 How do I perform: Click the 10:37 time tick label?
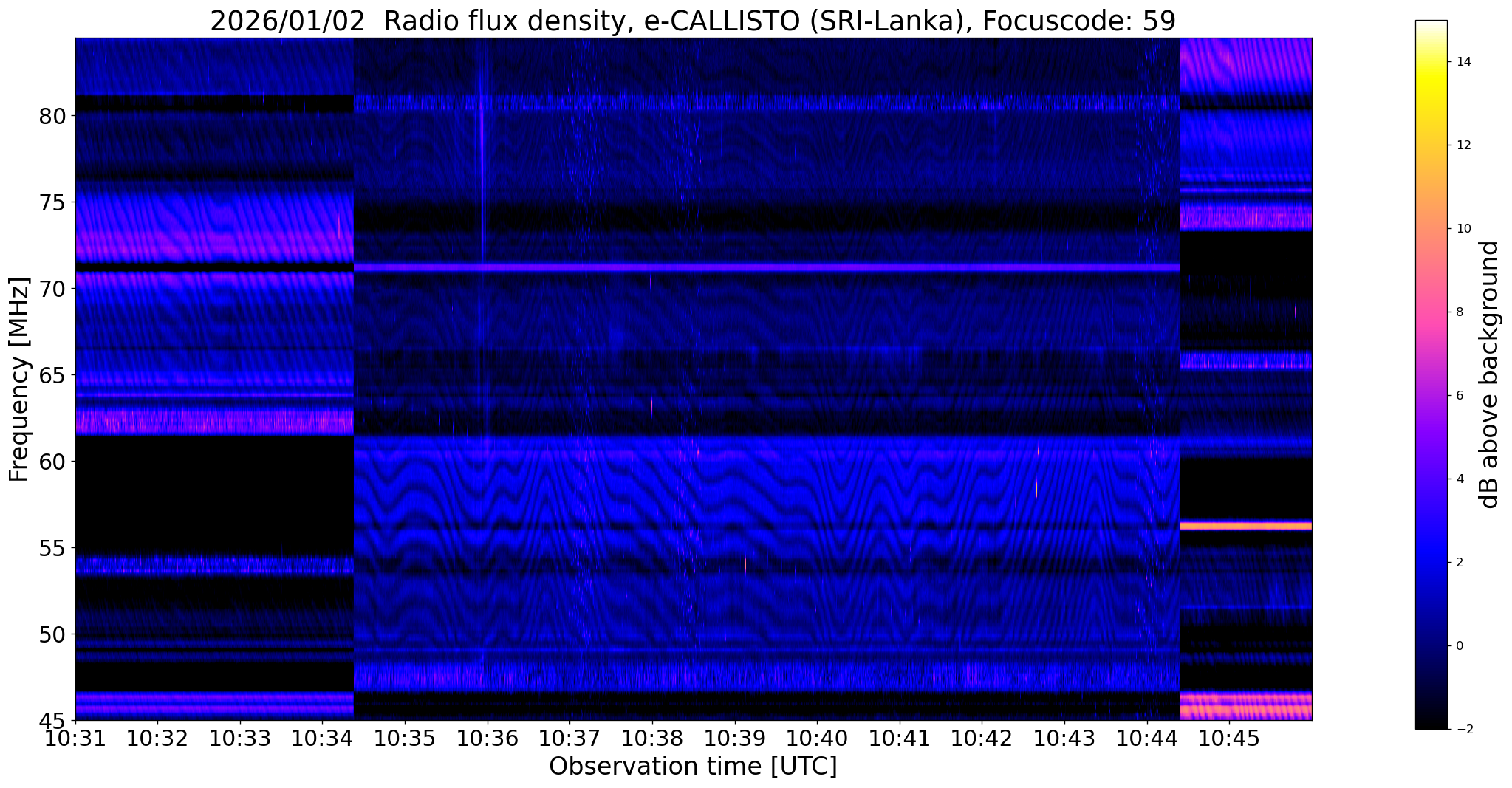pos(570,738)
